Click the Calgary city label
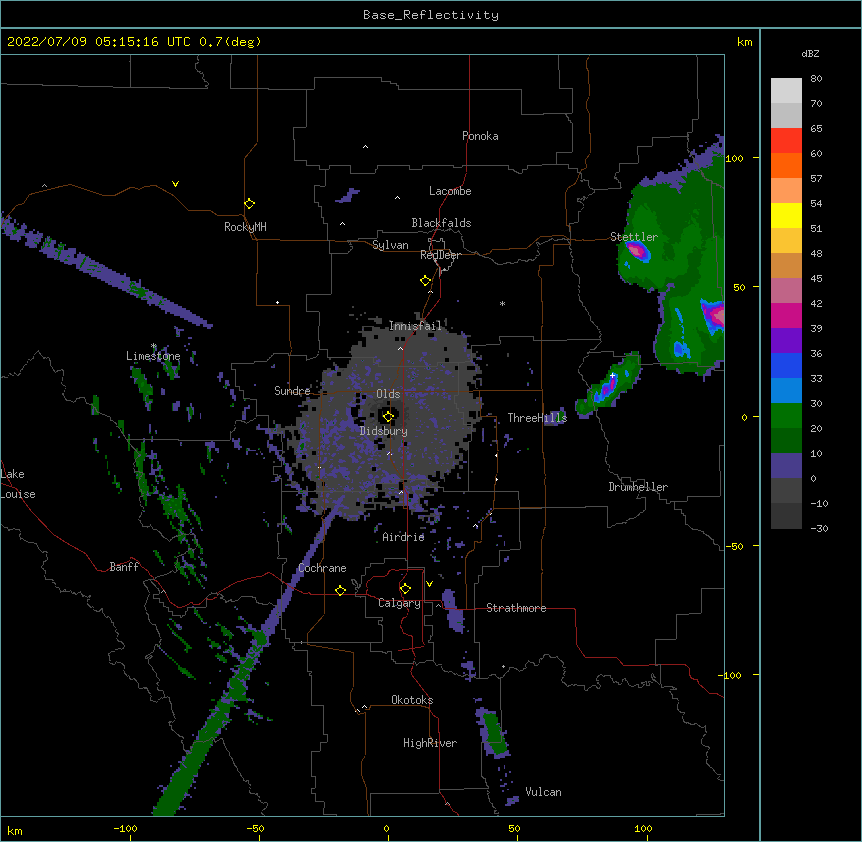The height and width of the screenshot is (842, 862). point(399,603)
